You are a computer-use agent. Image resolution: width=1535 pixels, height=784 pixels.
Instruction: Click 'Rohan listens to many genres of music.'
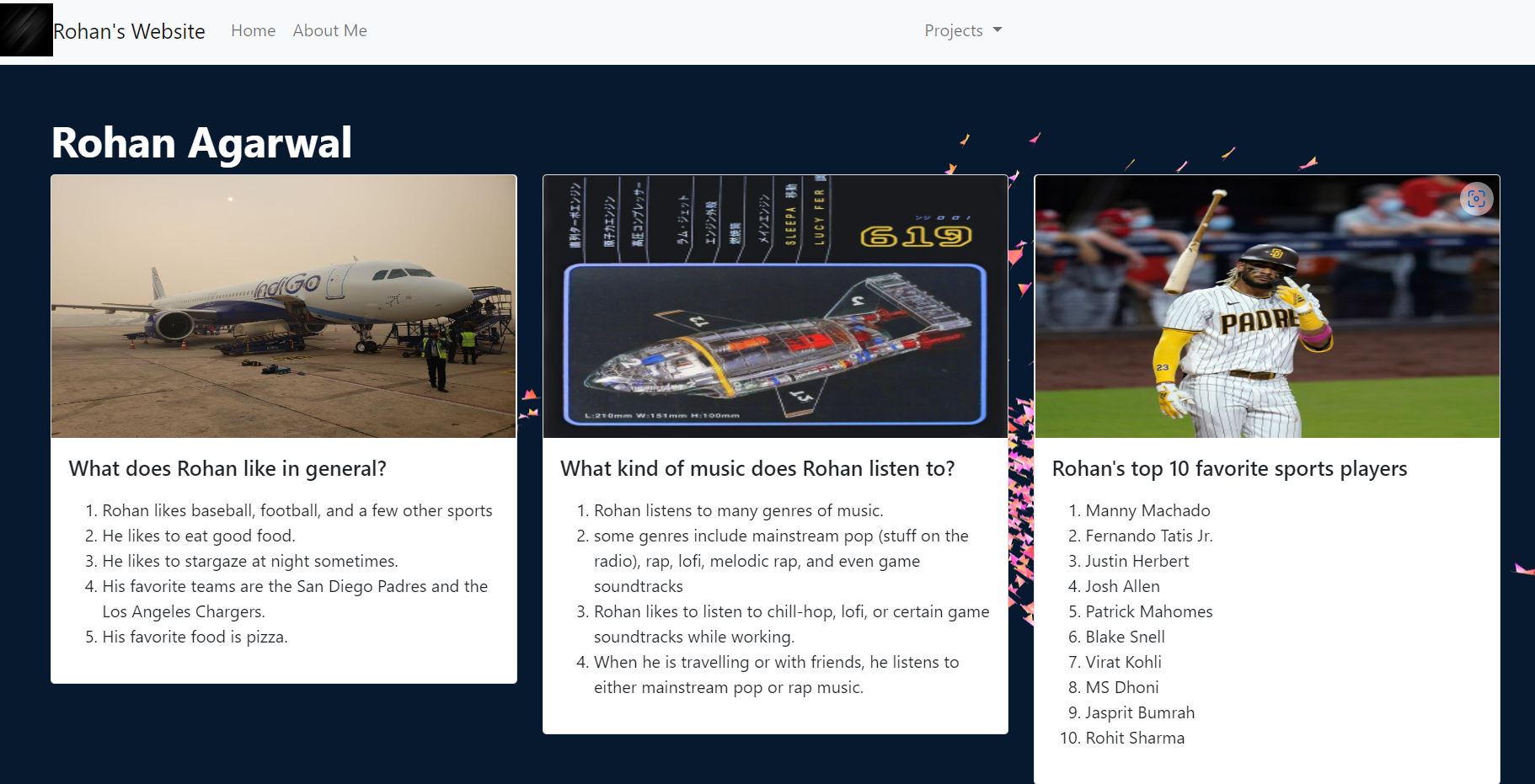click(x=739, y=510)
